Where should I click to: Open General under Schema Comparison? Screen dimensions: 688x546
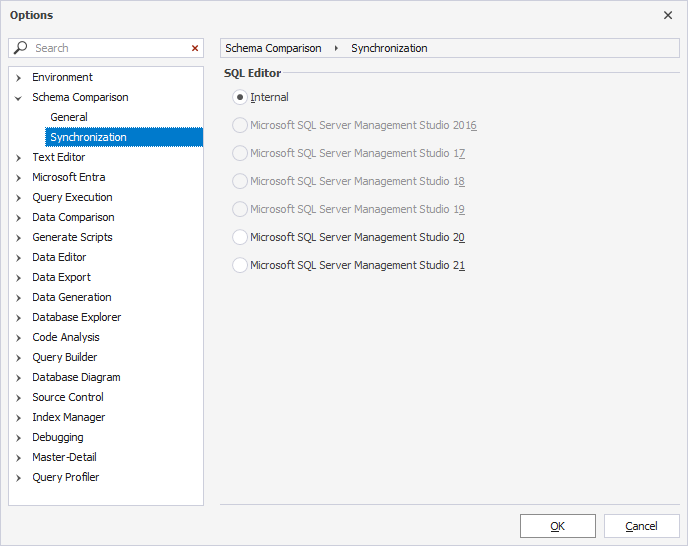69,117
